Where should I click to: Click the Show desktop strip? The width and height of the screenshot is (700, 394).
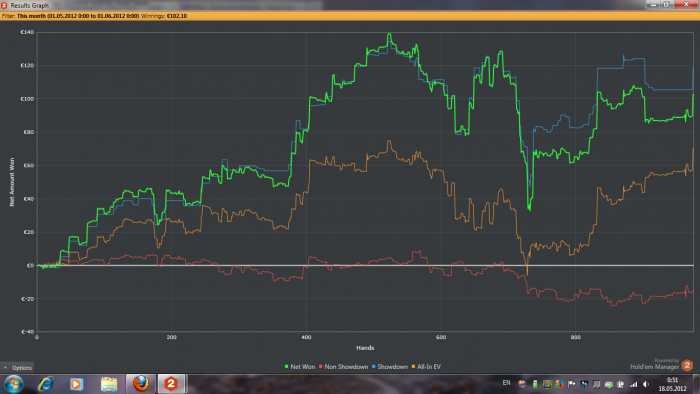(x=696, y=384)
